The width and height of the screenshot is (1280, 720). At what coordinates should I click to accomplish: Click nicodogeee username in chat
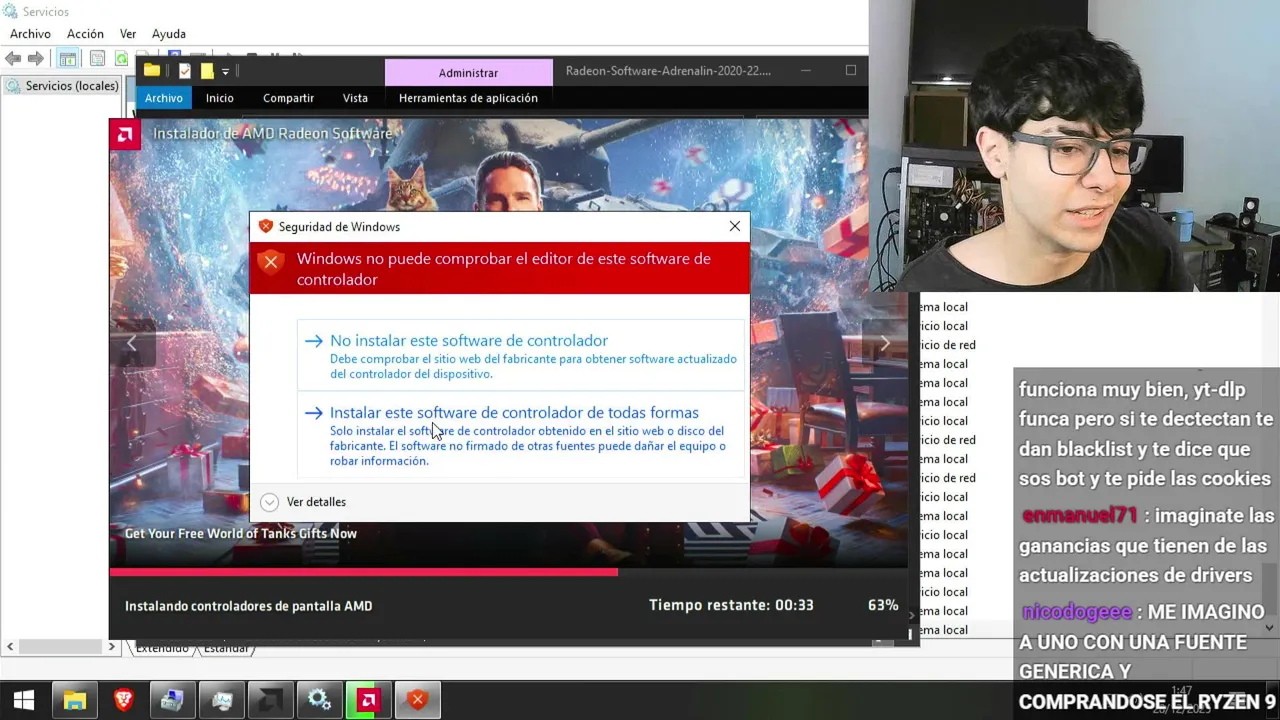1077,611
